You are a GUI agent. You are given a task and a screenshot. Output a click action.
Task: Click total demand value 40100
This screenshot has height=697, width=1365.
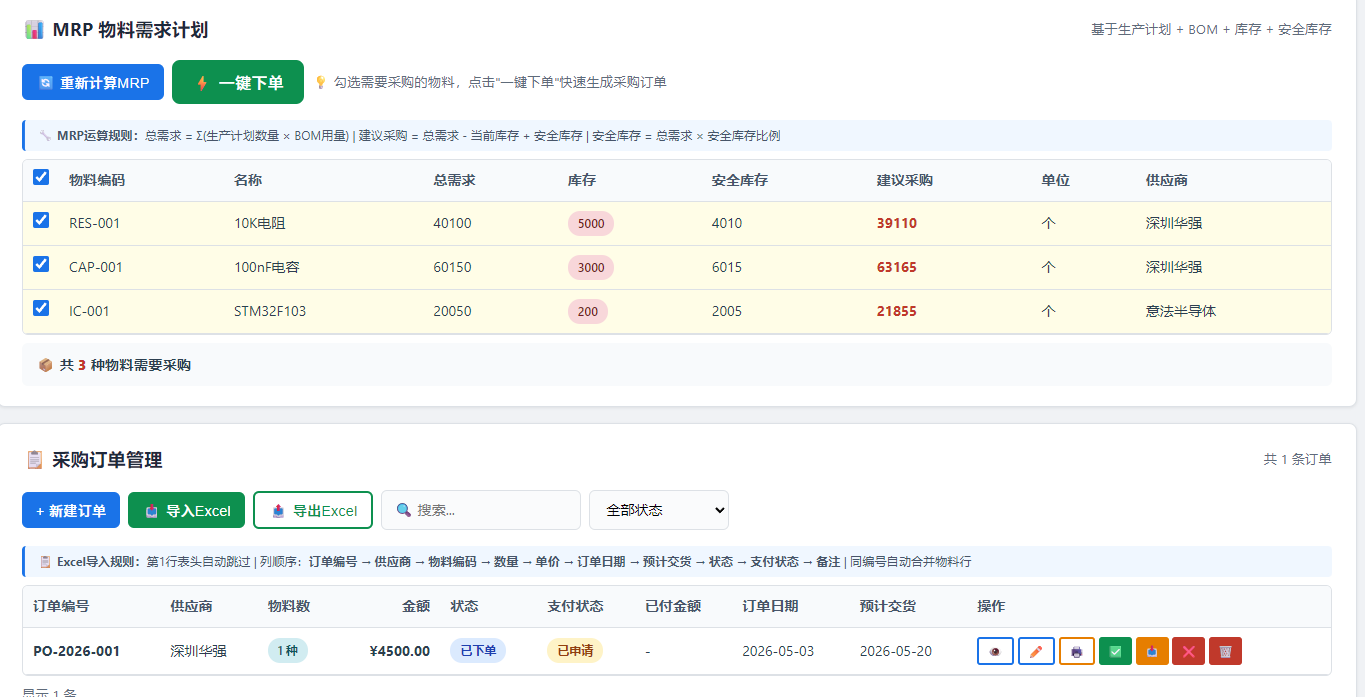(x=453, y=223)
